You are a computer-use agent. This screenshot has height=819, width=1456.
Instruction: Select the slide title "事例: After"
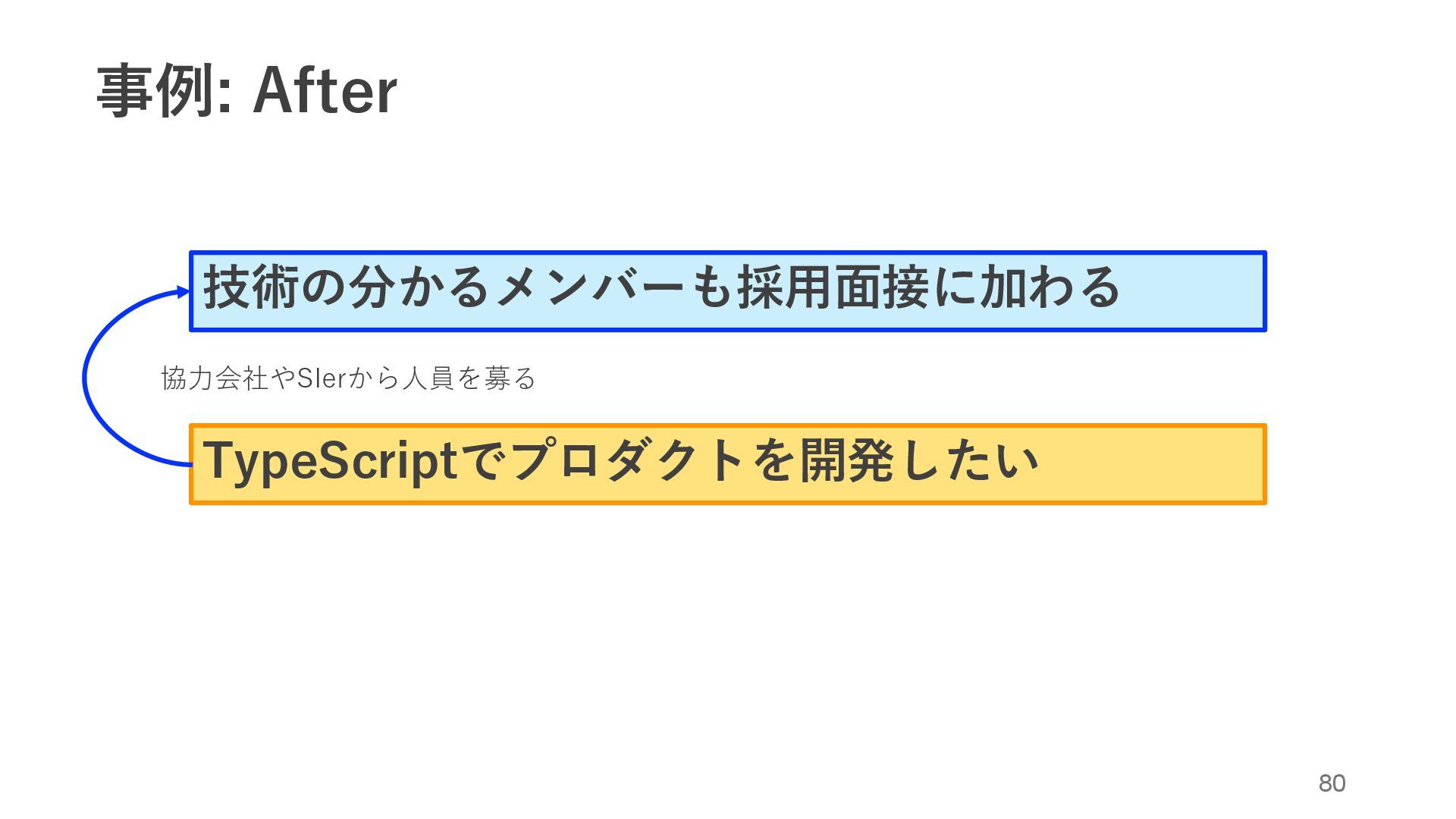coord(246,91)
